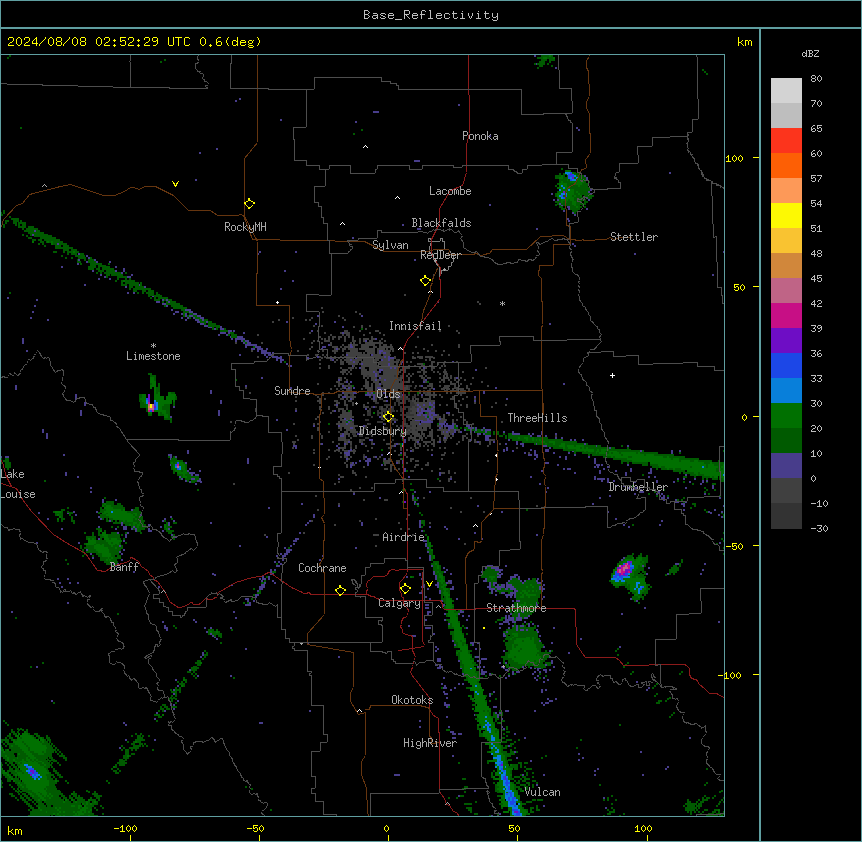Screen dimensions: 862x842
Task: Click the Innisfail city label
Action: [415, 326]
